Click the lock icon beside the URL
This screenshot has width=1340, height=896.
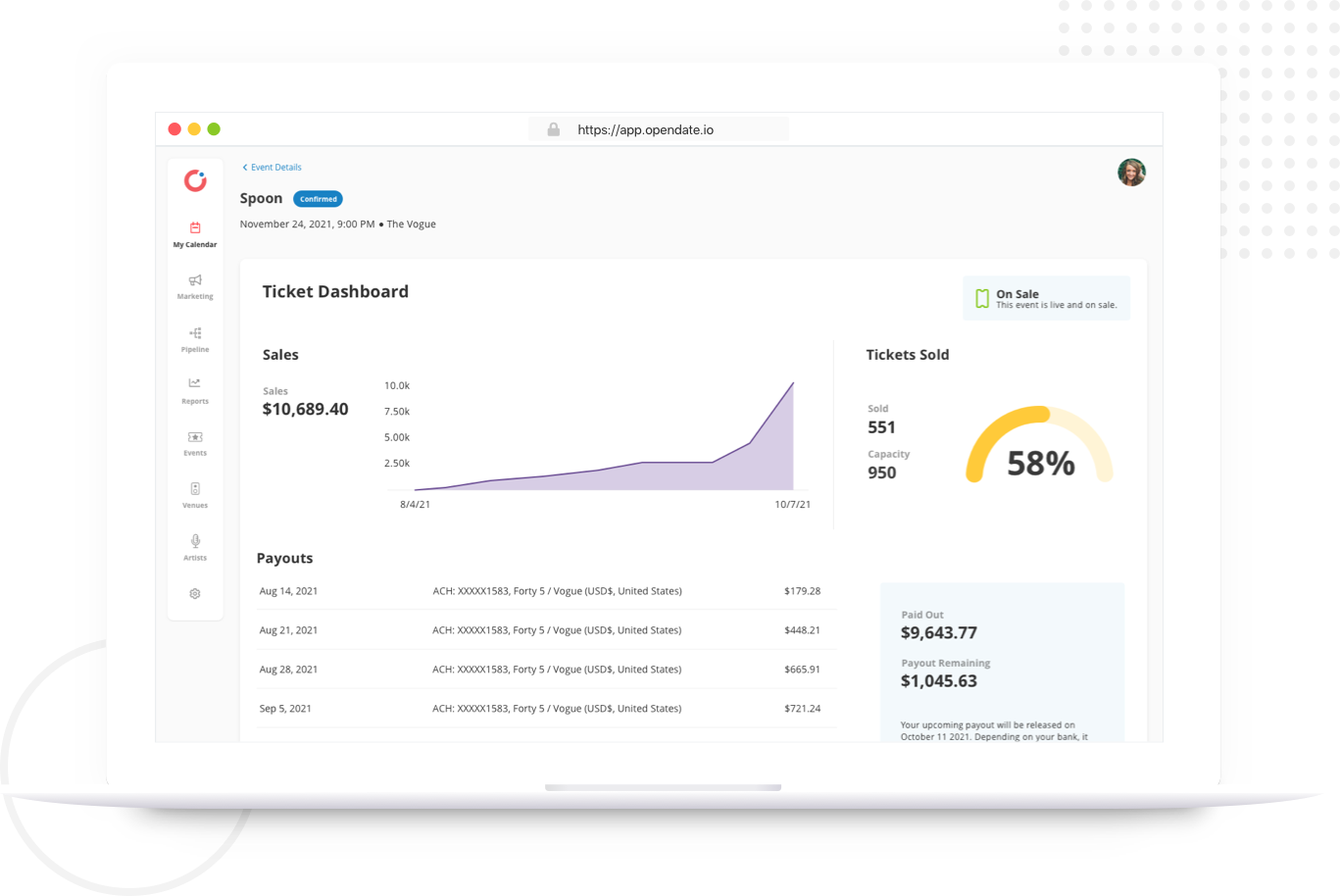pyautogui.click(x=554, y=129)
